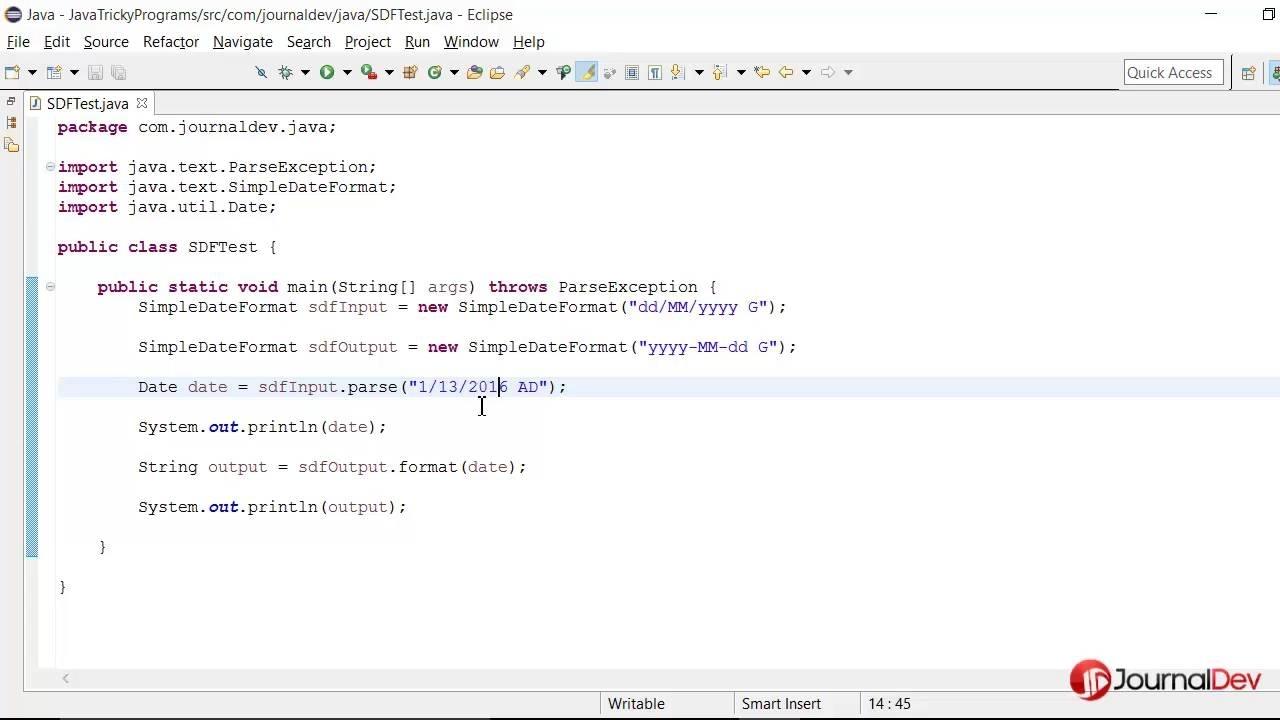Restore the minimized view in left sidebar

click(11, 102)
